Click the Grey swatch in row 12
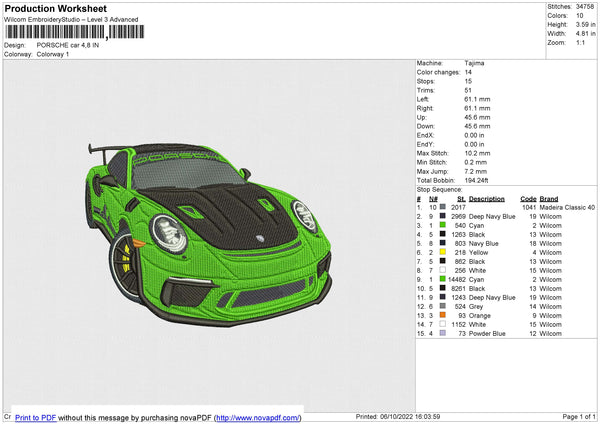The image size is (600, 424). [x=442, y=306]
